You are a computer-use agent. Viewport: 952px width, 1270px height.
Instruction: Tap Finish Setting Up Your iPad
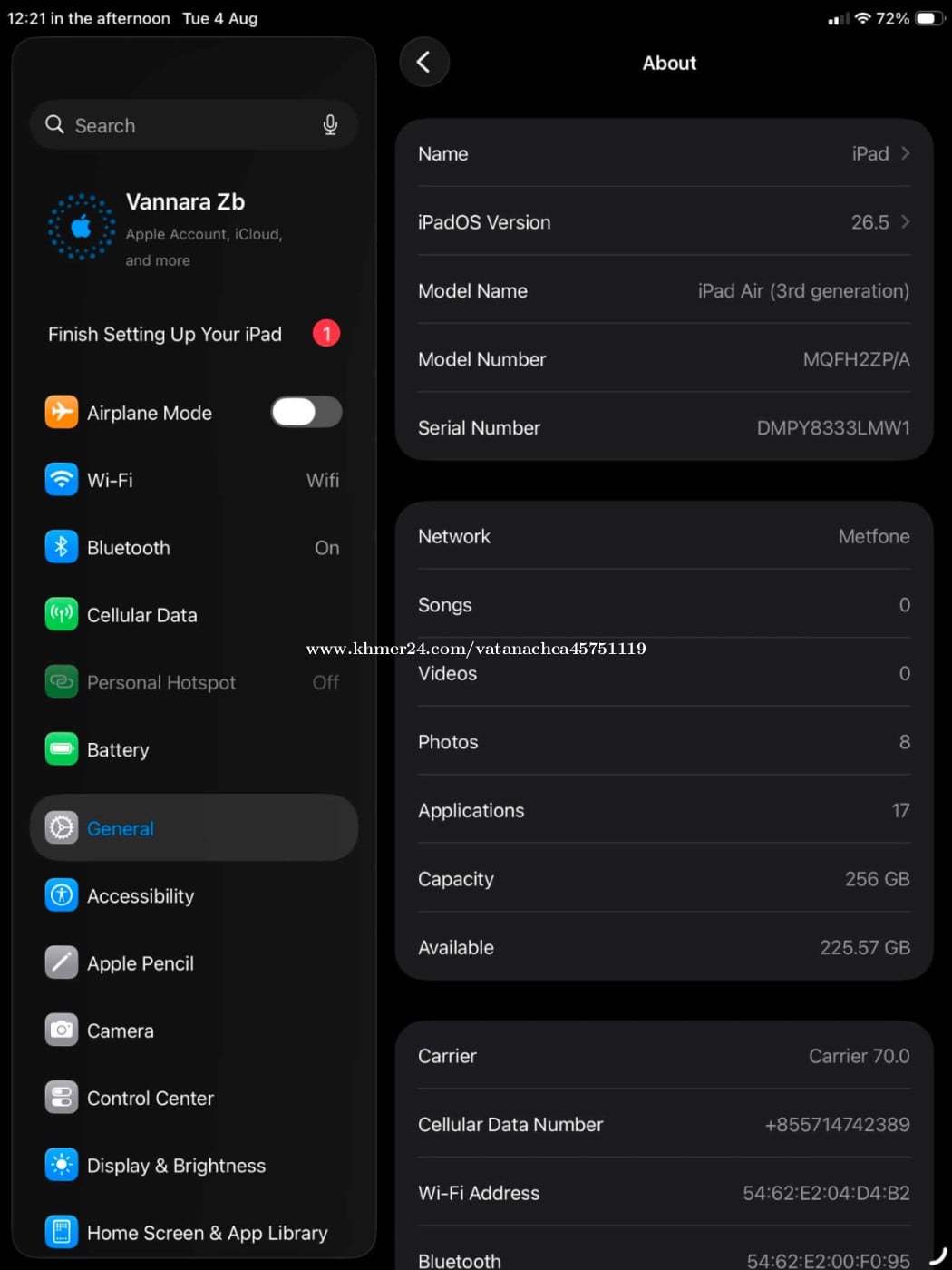click(194, 334)
